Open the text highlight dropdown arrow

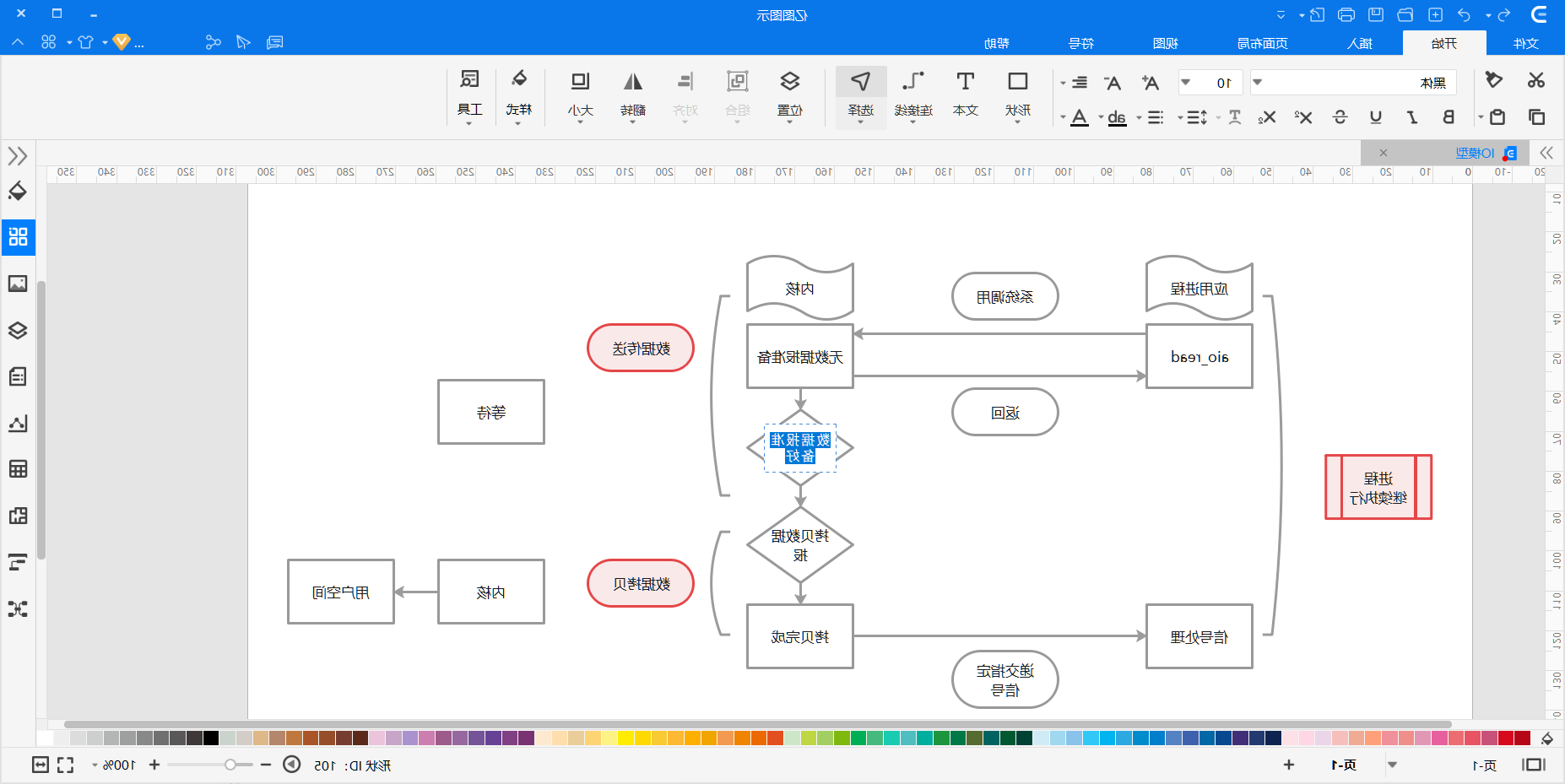pos(1102,117)
